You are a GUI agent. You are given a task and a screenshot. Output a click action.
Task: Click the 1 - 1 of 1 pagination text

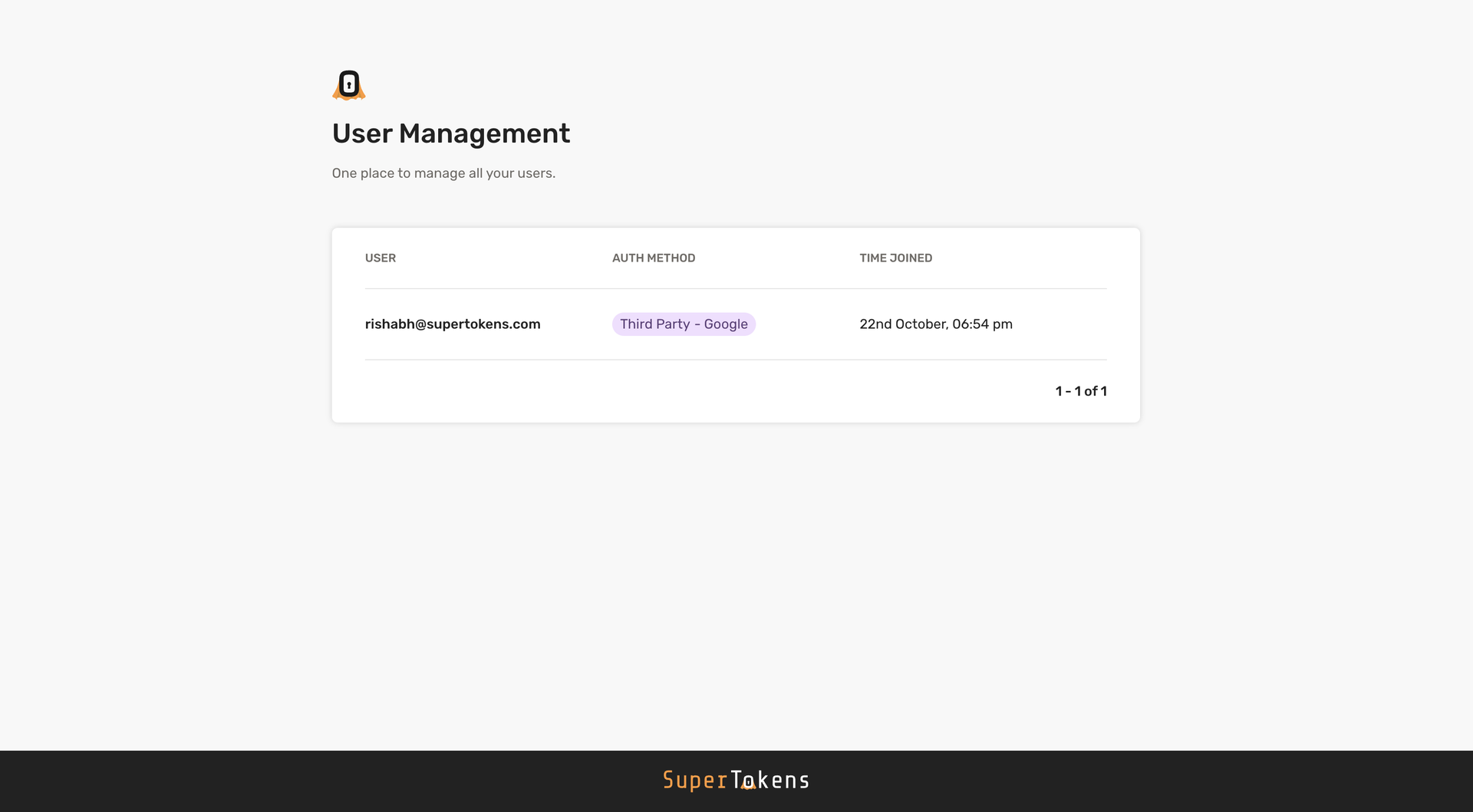tap(1081, 391)
